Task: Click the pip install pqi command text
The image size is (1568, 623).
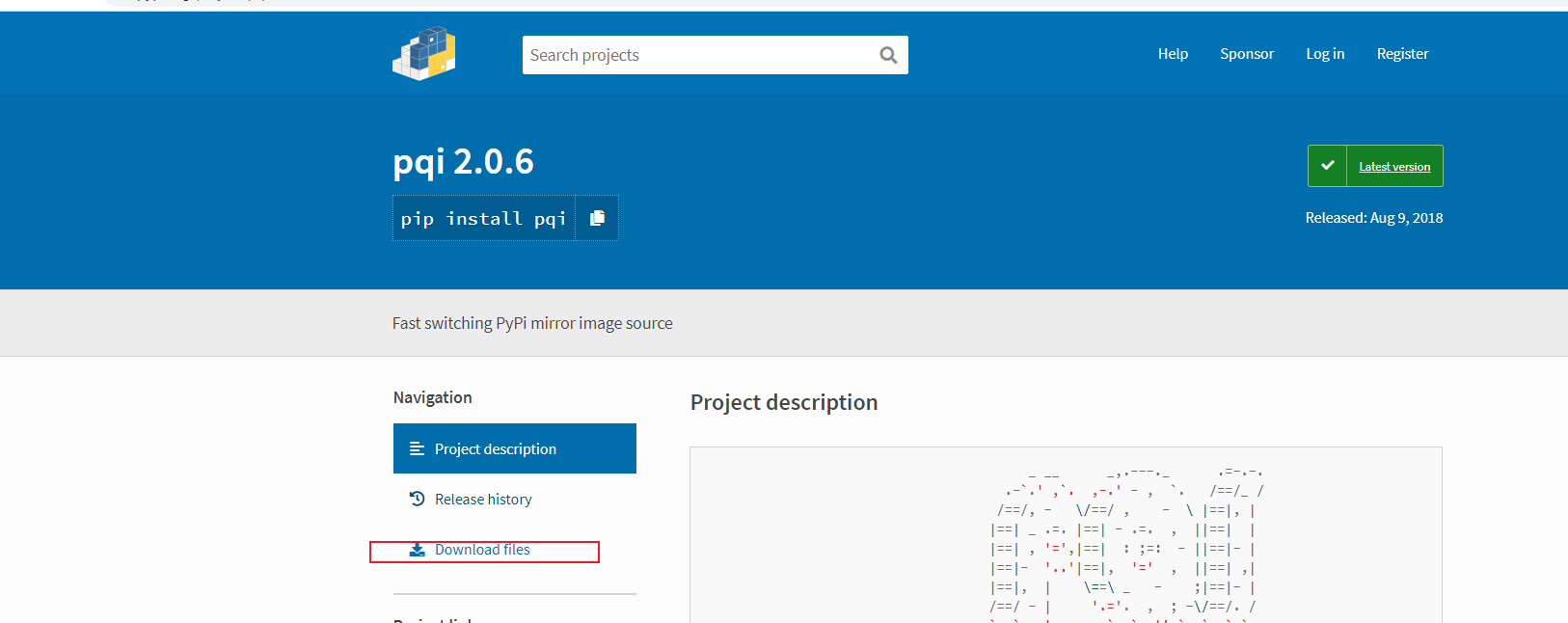Action: point(484,219)
